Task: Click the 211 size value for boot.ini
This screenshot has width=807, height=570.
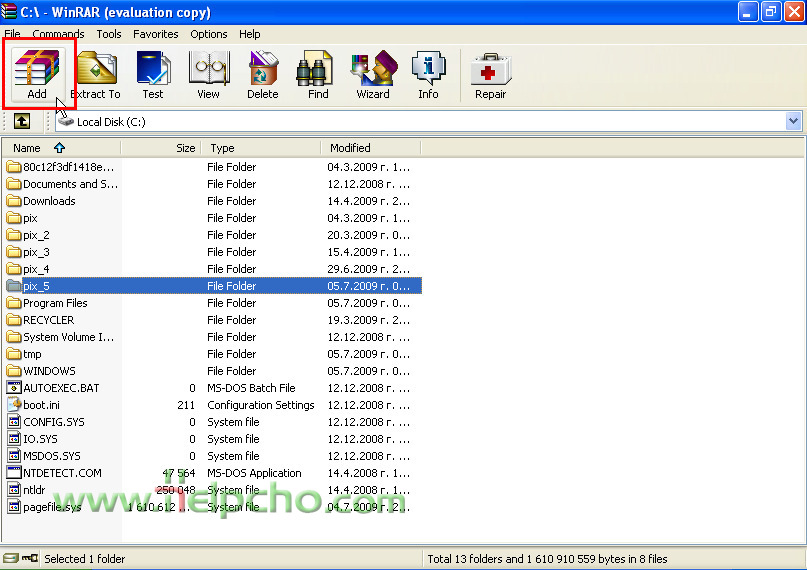Action: (186, 405)
